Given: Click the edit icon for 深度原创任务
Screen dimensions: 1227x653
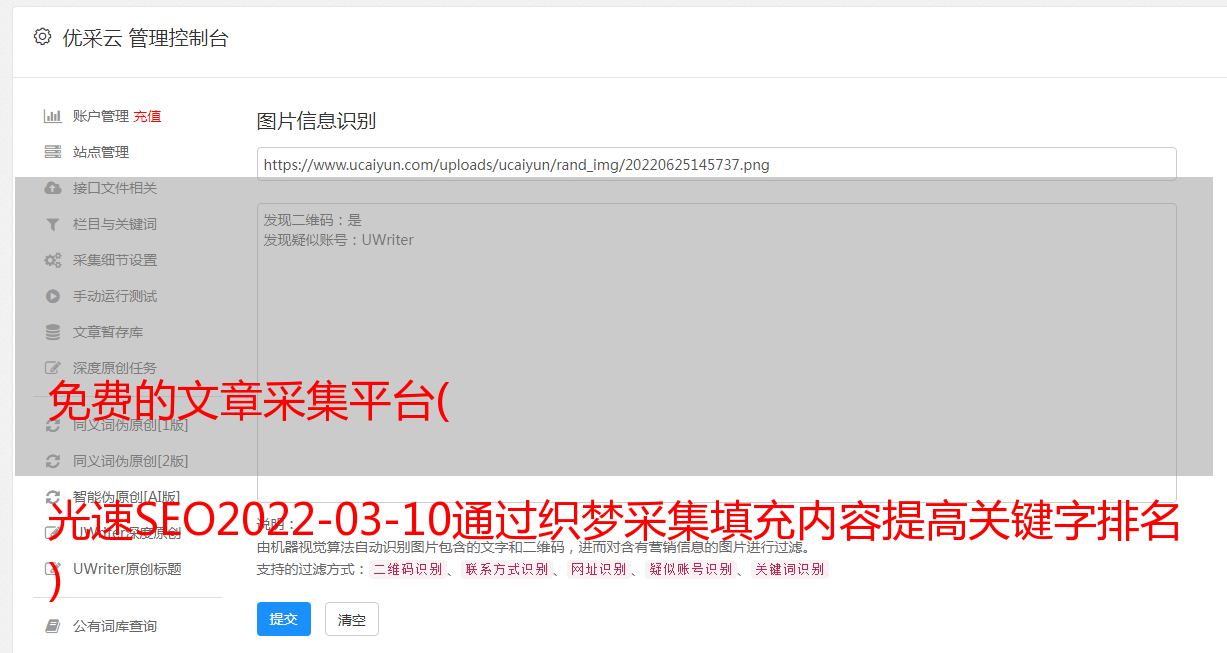Looking at the screenshot, I should 53,368.
